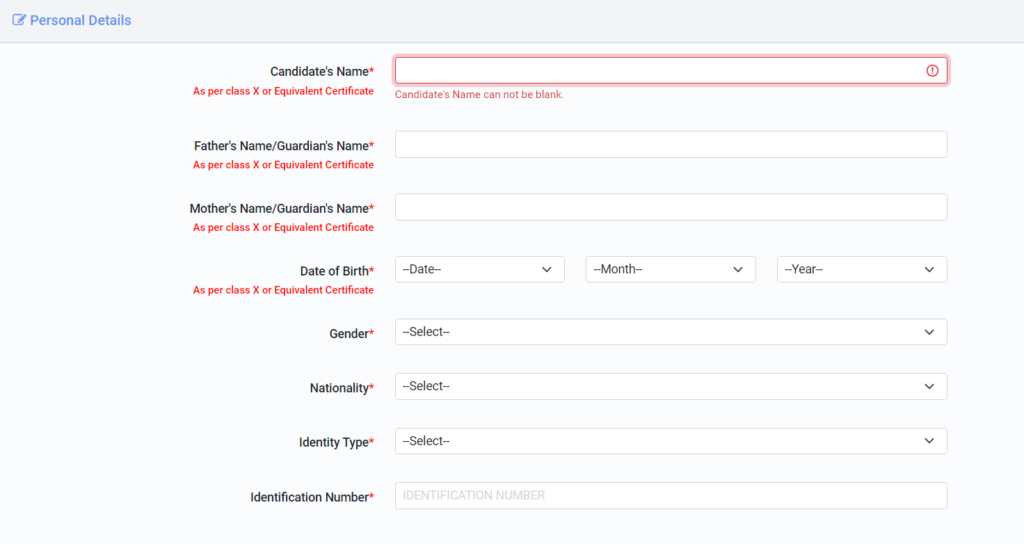Click the Nationality field label

(341, 388)
